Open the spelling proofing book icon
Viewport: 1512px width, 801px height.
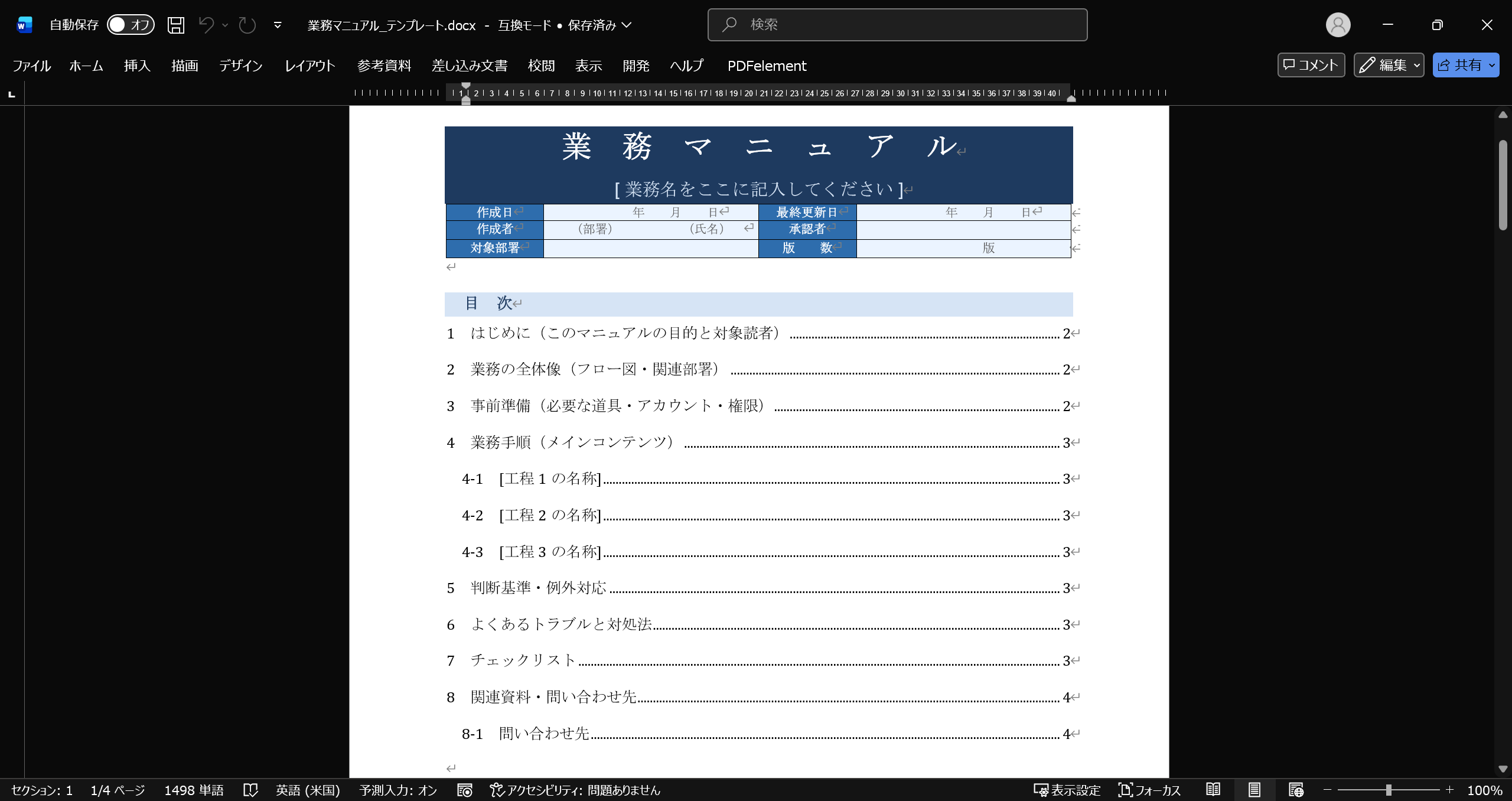(x=250, y=790)
